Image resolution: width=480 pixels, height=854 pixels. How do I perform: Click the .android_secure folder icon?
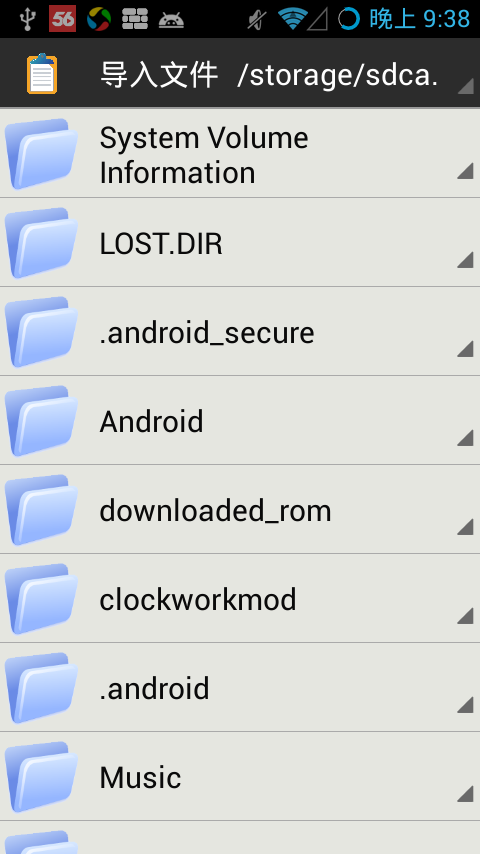pos(41,332)
